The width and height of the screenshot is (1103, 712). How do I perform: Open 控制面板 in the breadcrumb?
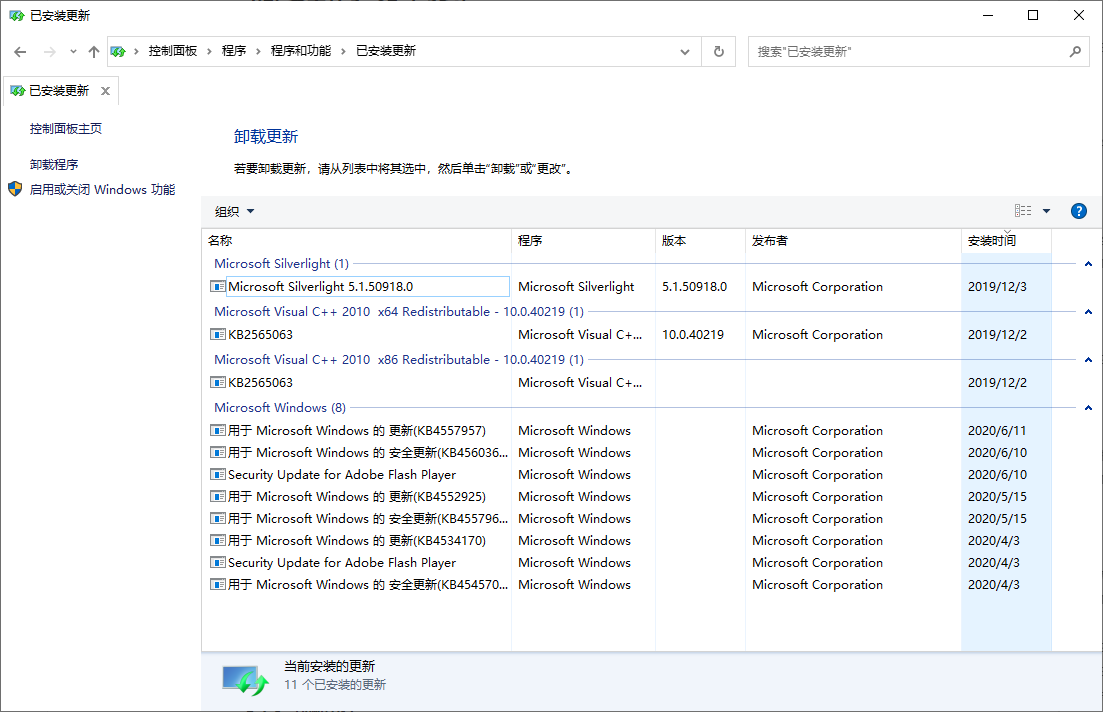(x=172, y=51)
